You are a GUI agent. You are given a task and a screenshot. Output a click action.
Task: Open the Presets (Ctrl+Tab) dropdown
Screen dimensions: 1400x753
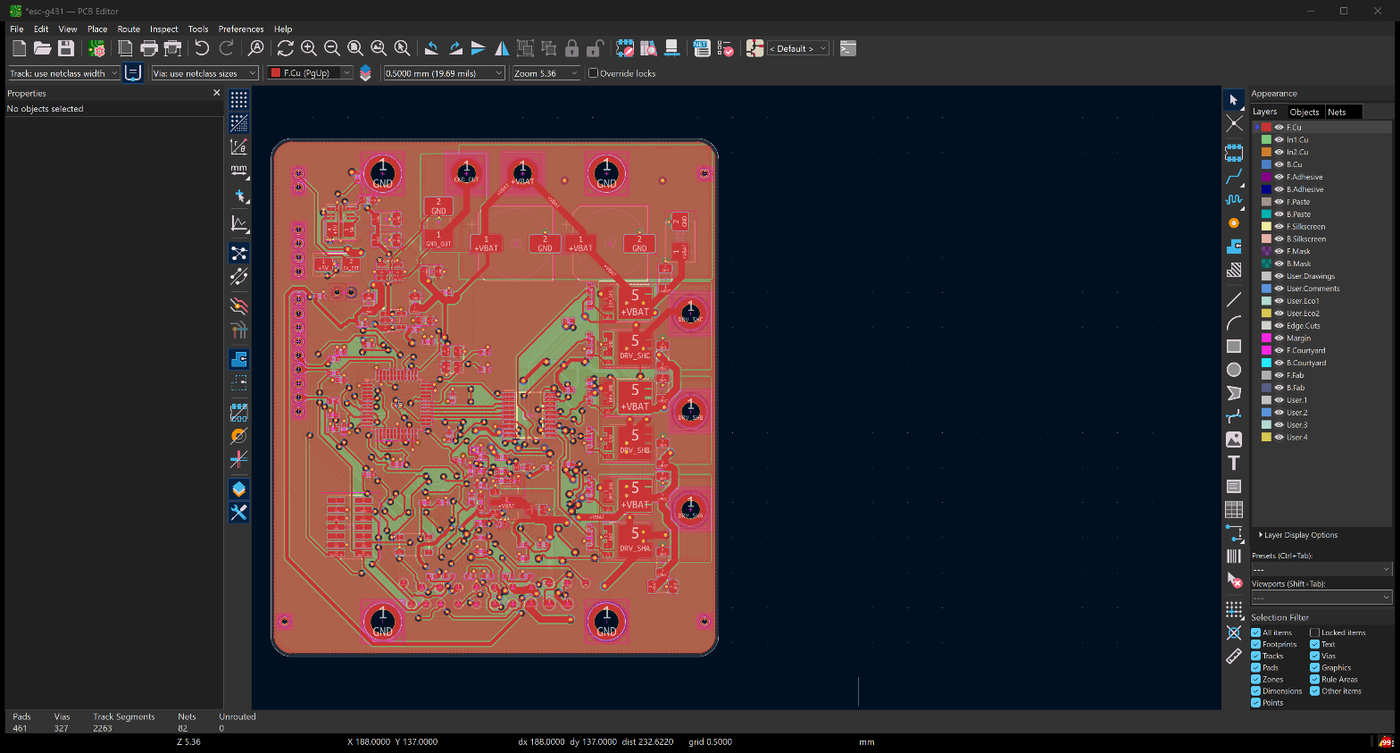click(1321, 569)
